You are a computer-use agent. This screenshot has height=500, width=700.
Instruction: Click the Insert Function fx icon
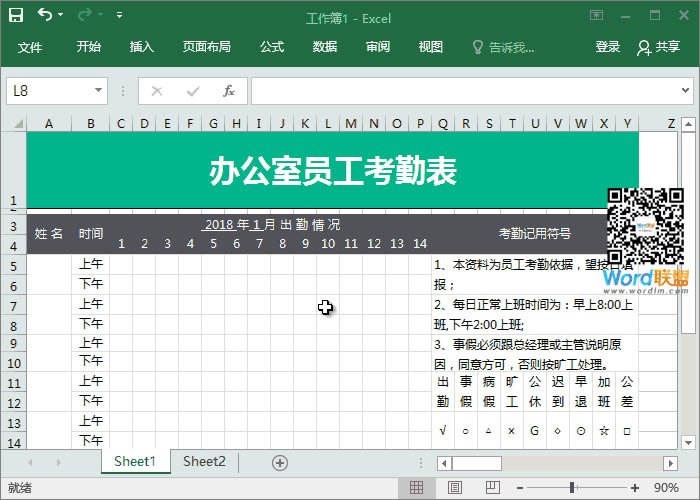[x=228, y=91]
